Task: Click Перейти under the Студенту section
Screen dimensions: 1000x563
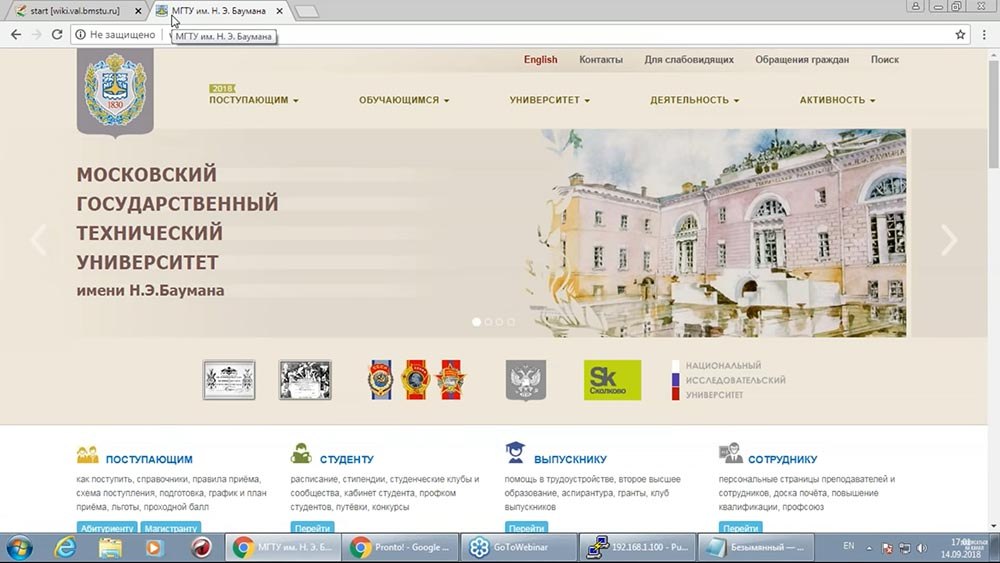Action: (x=312, y=528)
